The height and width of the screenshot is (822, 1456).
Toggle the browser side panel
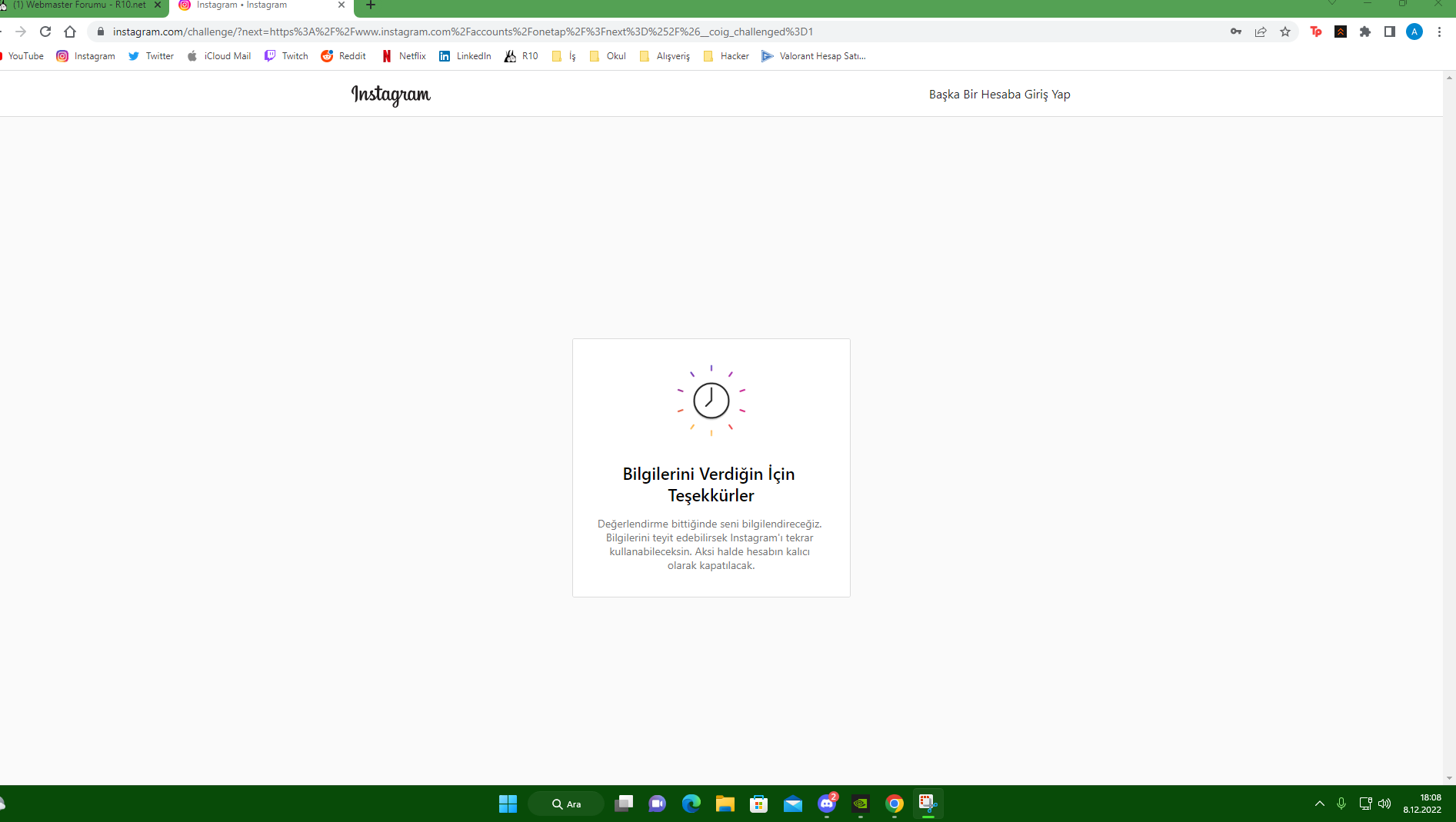point(1390,32)
